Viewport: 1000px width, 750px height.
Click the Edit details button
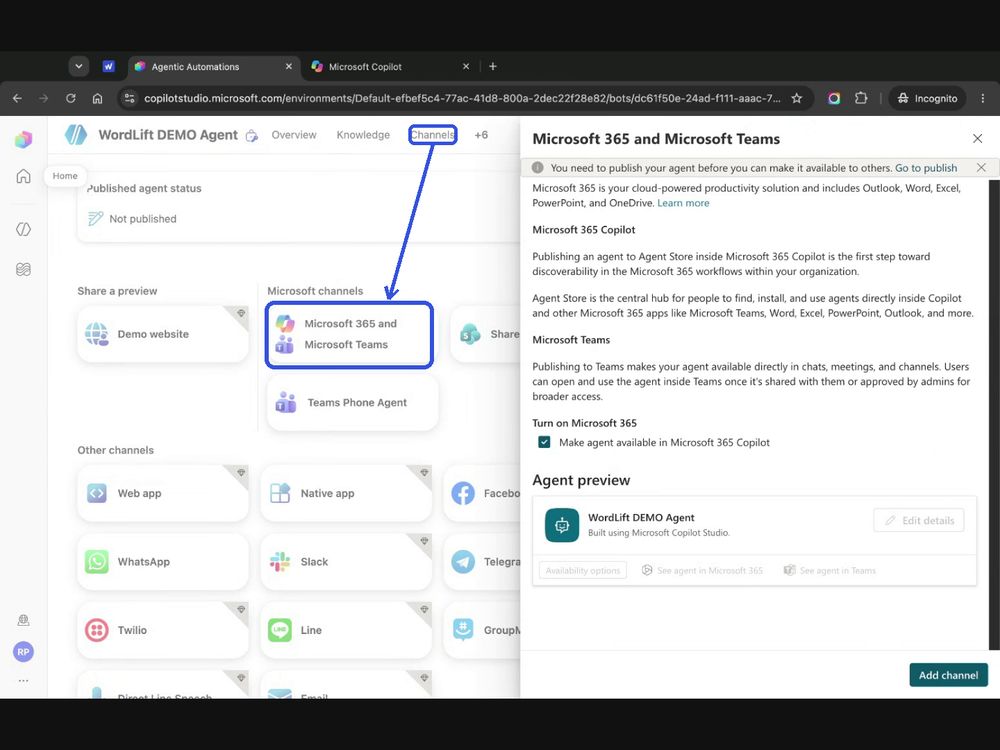tap(918, 520)
